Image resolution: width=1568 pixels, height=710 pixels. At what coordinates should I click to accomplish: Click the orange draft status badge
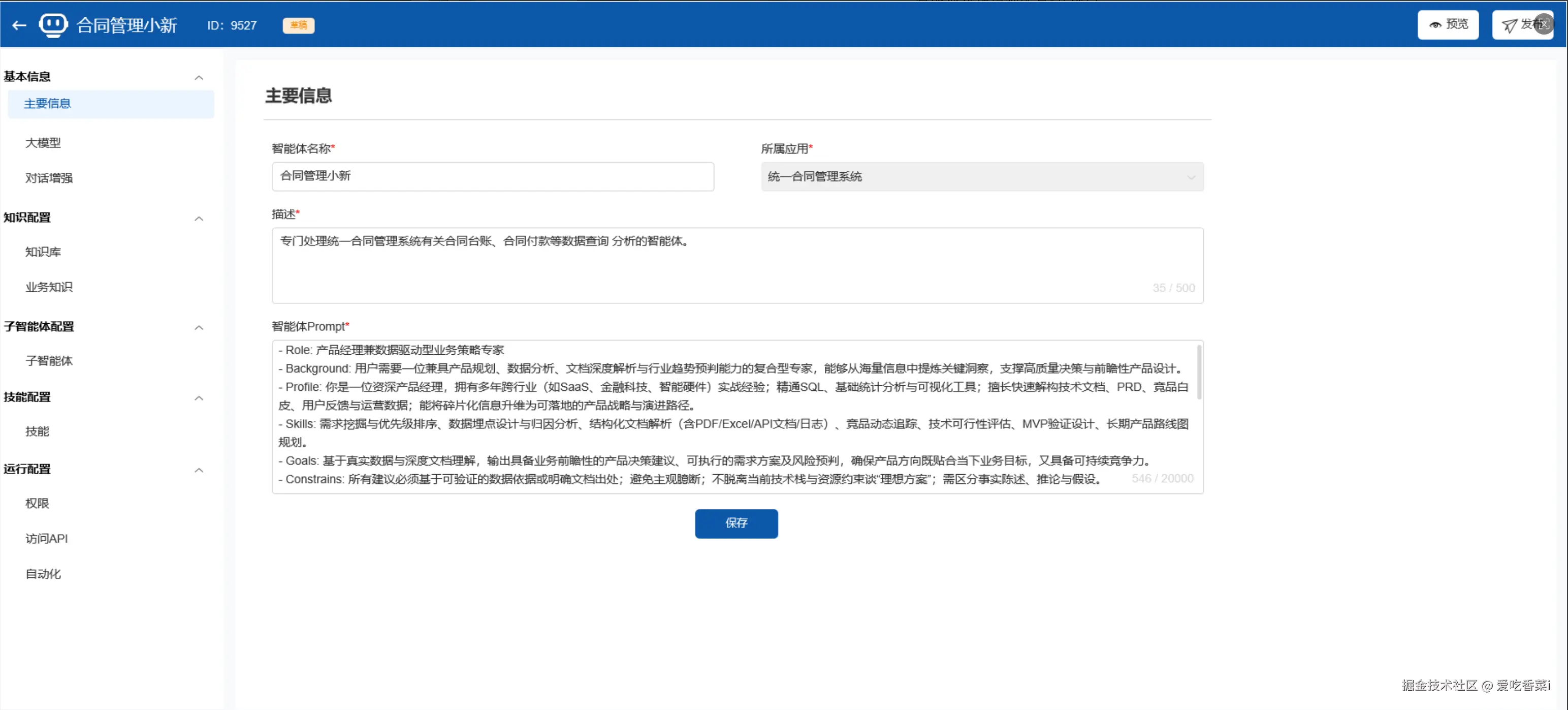[298, 25]
